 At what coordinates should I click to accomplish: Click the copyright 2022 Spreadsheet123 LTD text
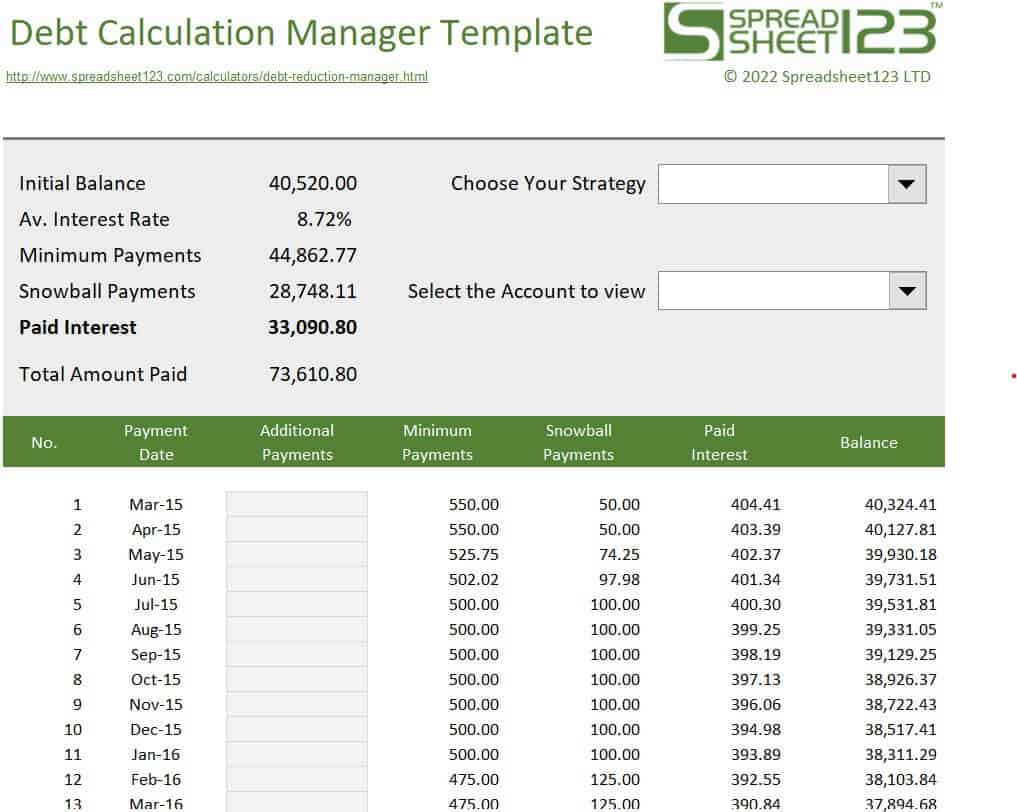[x=827, y=76]
